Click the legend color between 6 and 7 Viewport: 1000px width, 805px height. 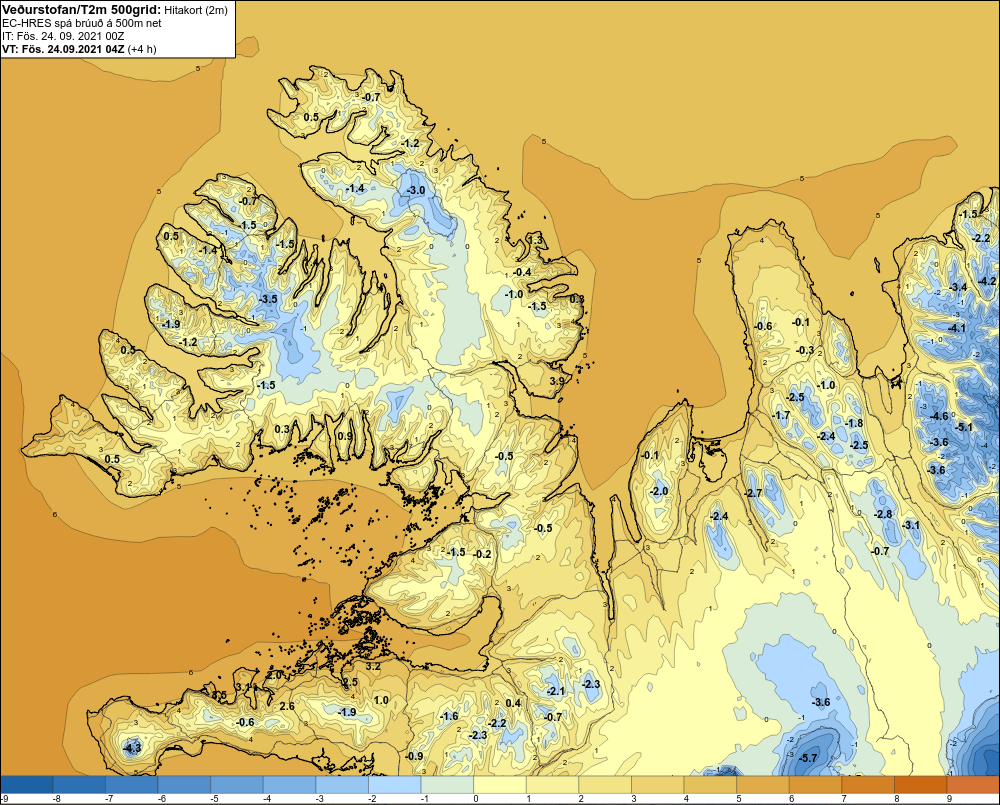(x=815, y=784)
